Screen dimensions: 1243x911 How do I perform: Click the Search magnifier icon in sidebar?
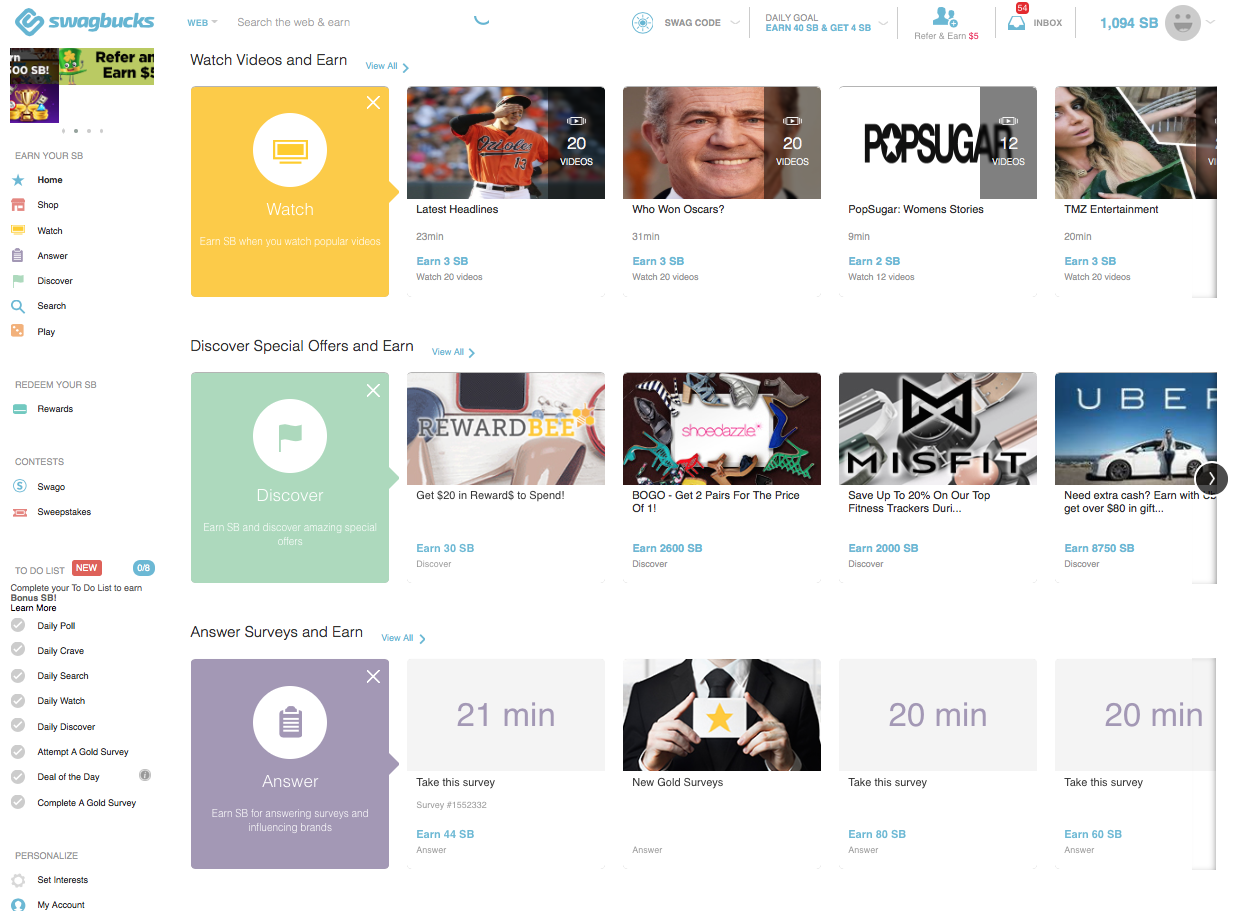[18, 306]
